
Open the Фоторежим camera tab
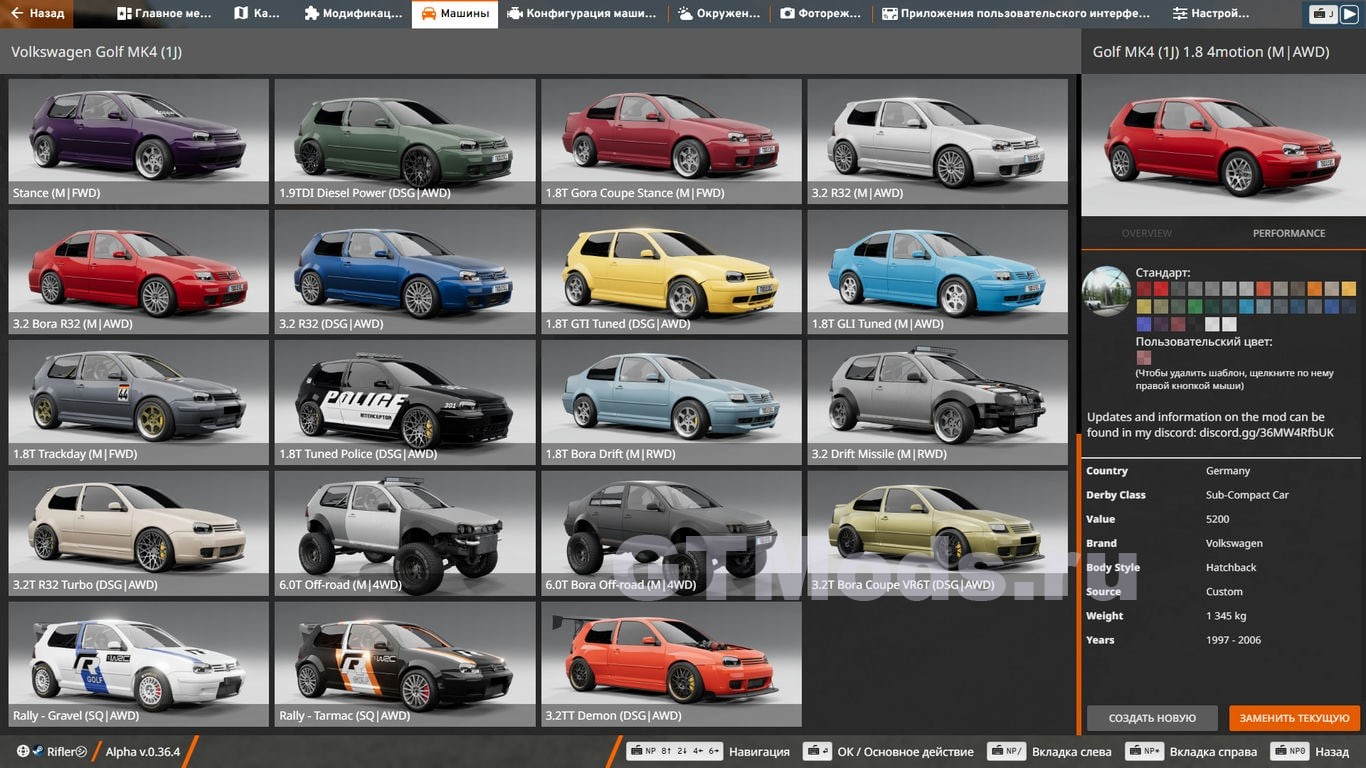821,14
